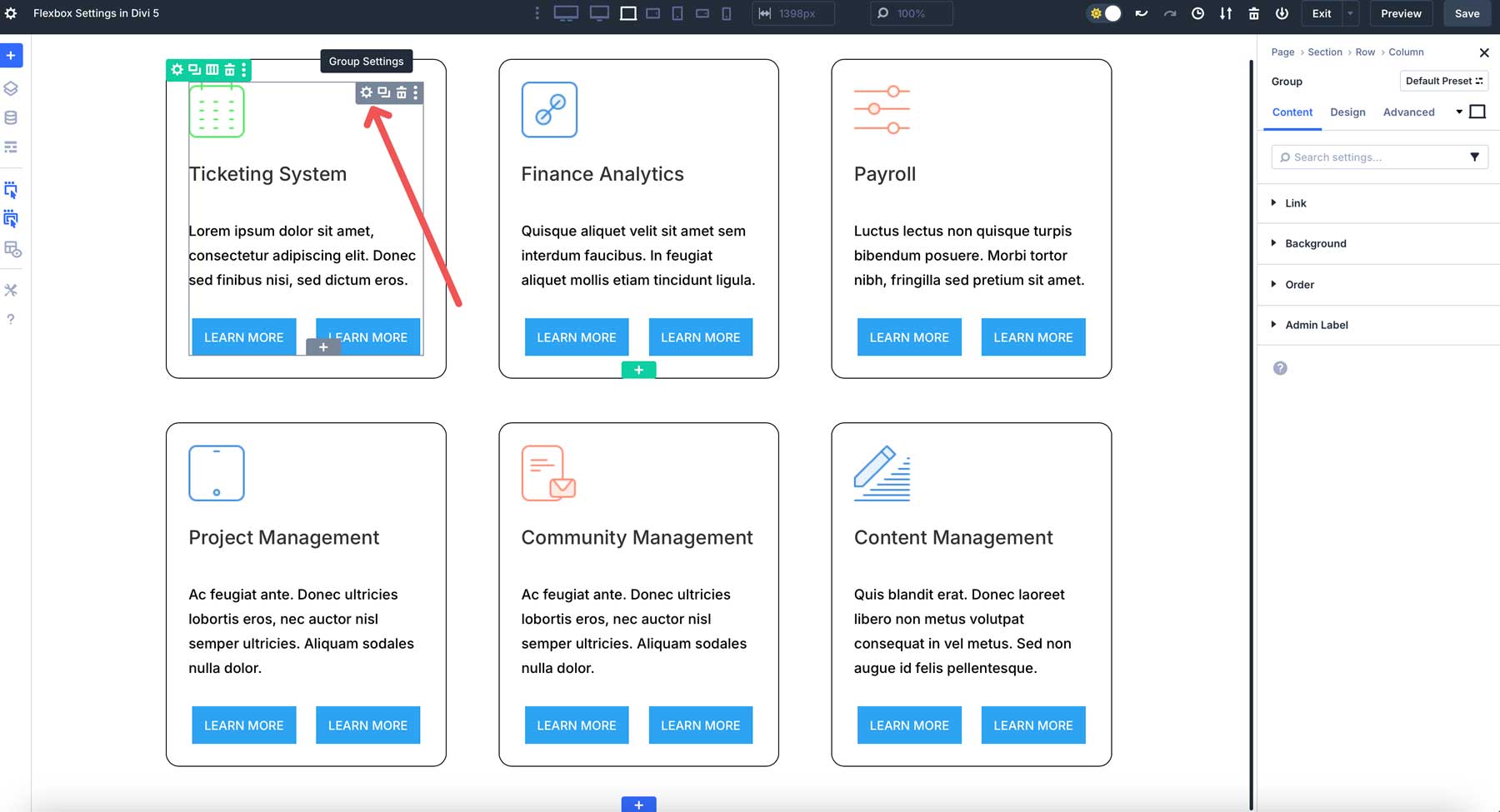This screenshot has height=812, width=1500.
Task: Click the trash icon in the top toolbar
Action: [1253, 13]
